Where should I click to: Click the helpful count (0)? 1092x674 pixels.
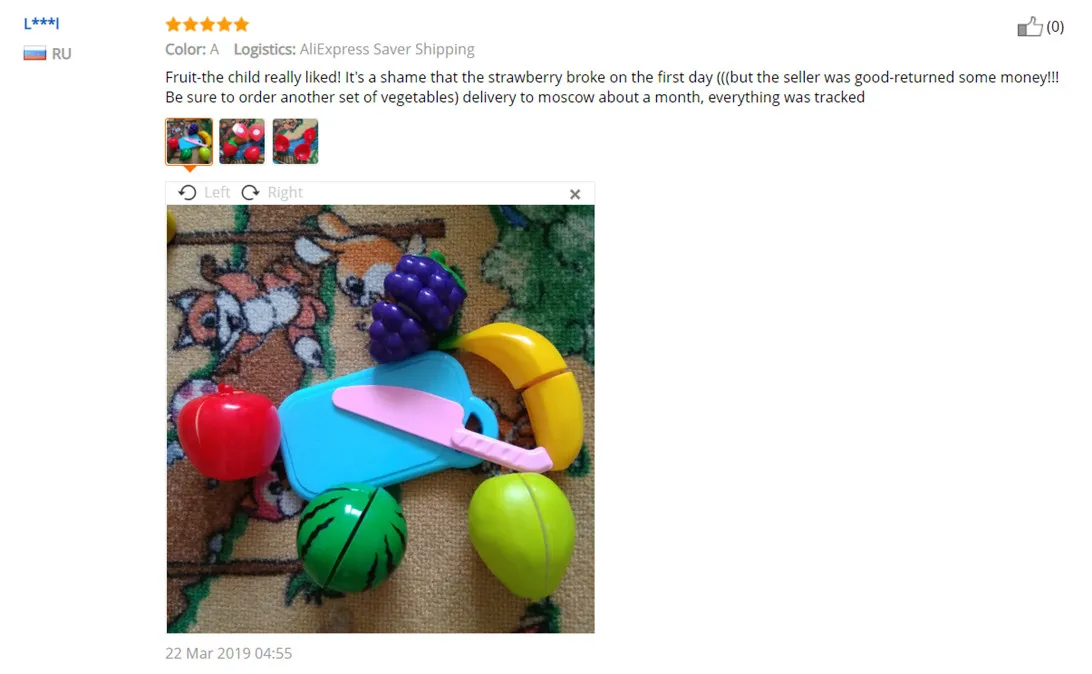1055,26
